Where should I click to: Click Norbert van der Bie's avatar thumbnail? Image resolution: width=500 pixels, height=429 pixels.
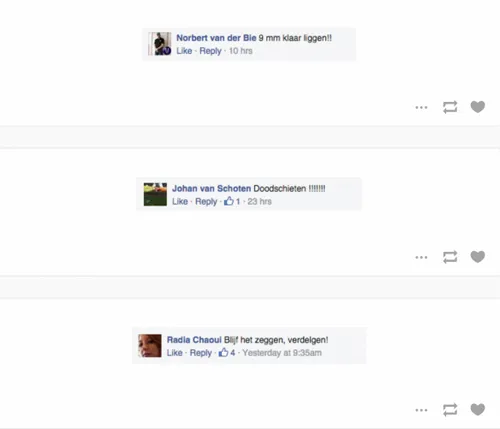click(160, 44)
